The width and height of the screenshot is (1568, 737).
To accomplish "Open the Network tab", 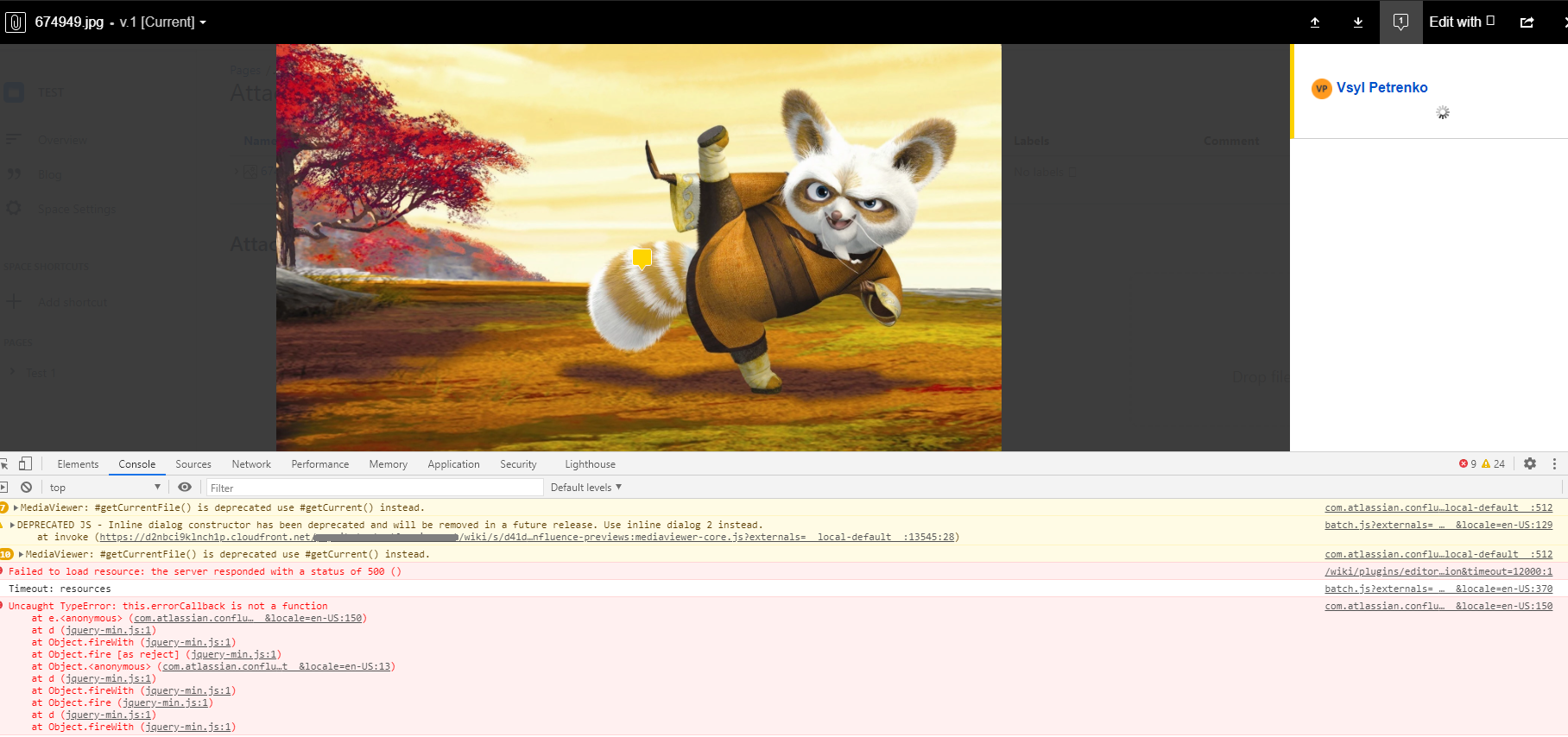I will 251,464.
